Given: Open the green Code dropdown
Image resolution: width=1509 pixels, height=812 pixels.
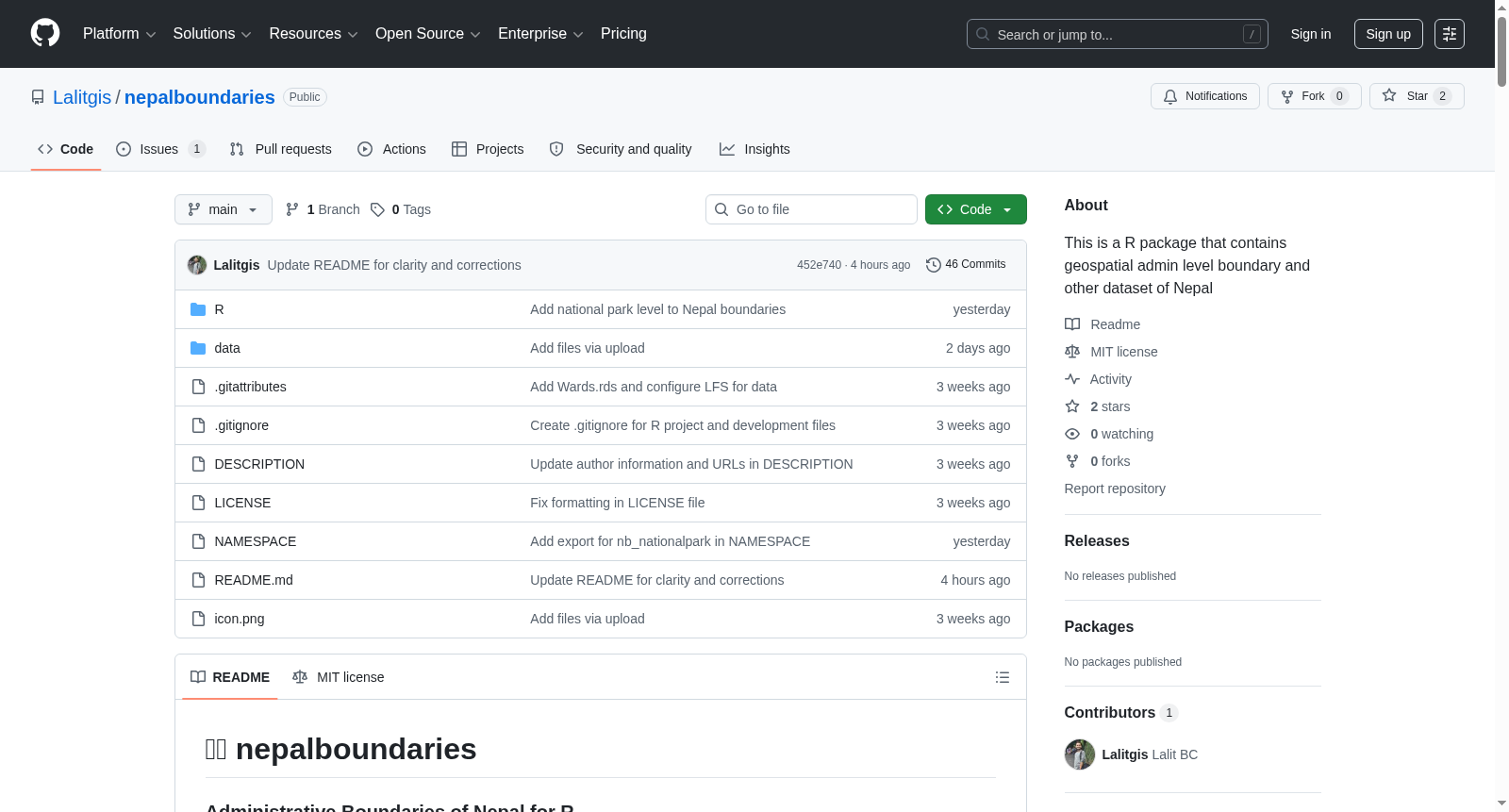Looking at the screenshot, I should 976,209.
